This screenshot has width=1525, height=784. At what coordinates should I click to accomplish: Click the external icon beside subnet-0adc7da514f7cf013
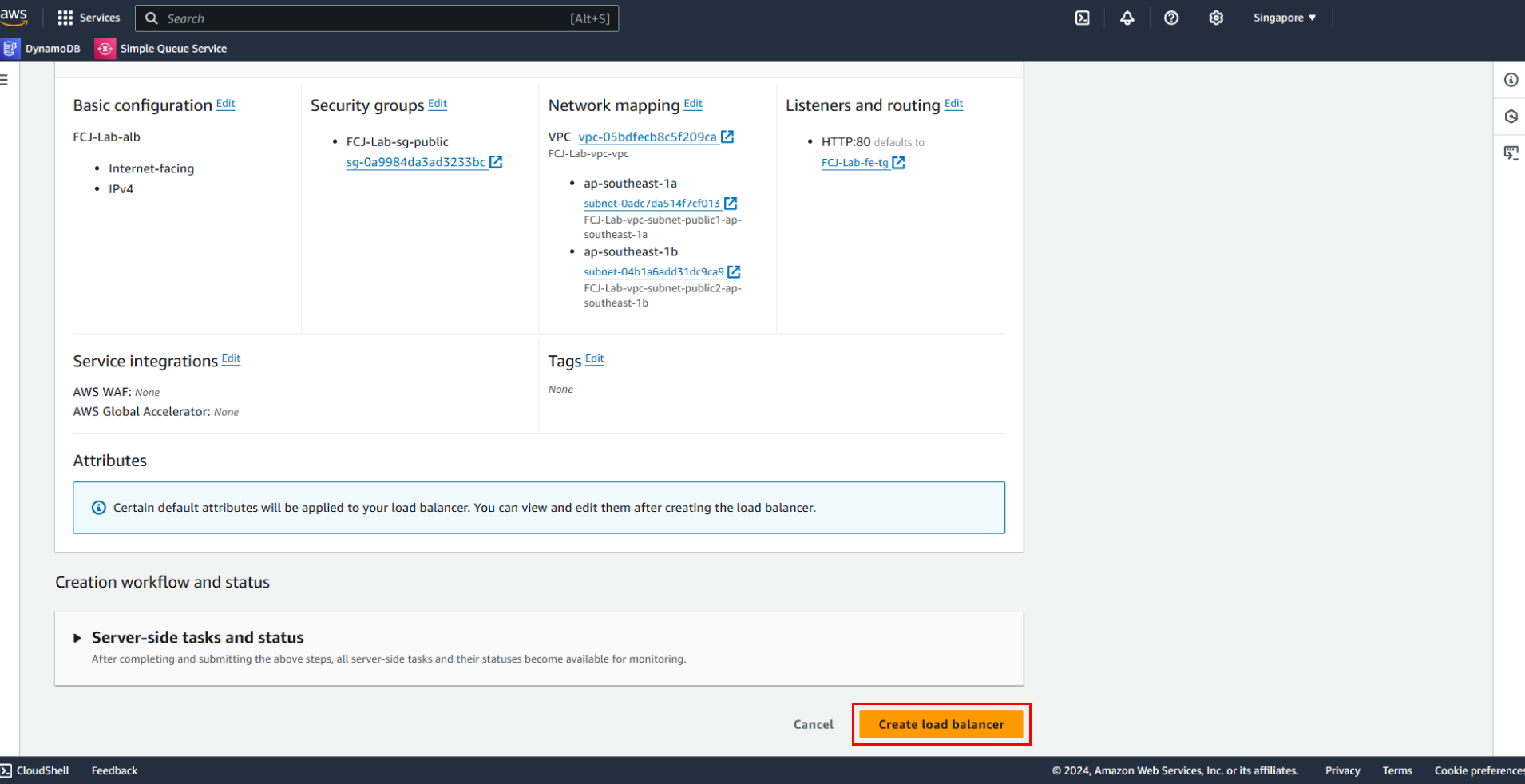(731, 204)
